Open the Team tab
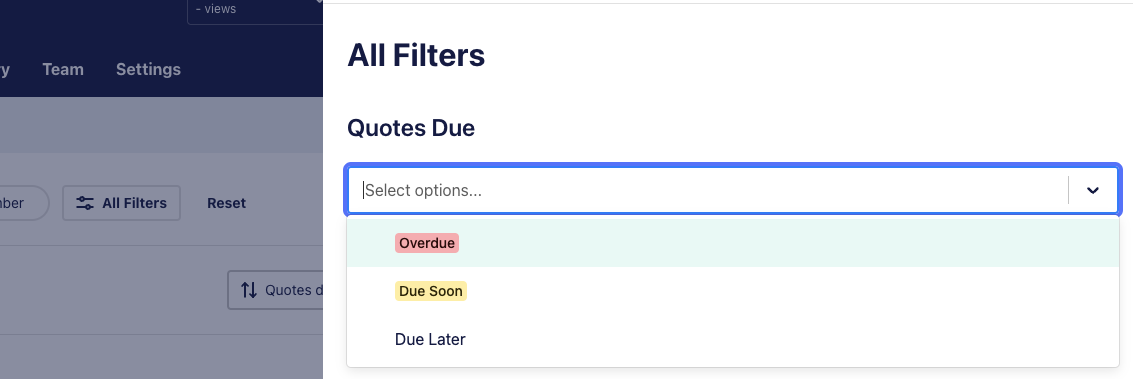 pyautogui.click(x=63, y=69)
